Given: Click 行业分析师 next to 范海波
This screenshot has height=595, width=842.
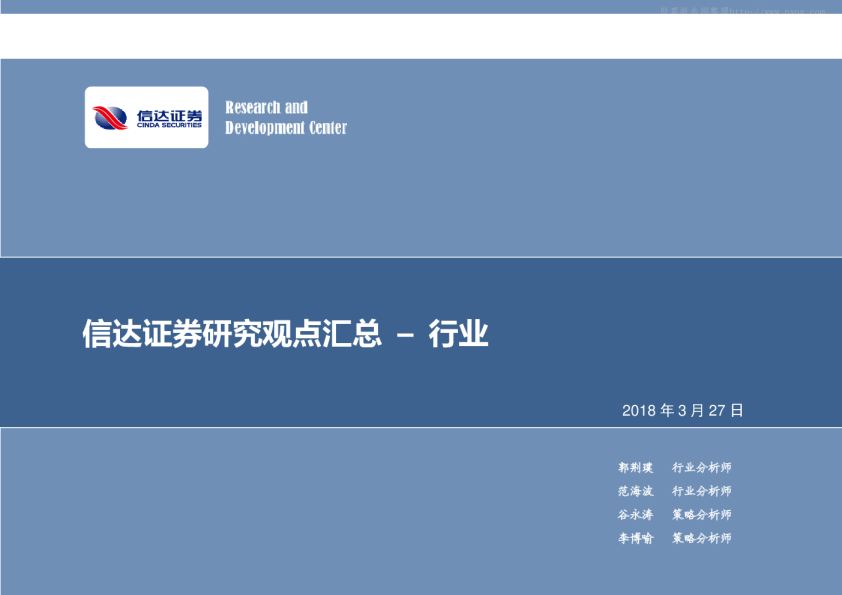Looking at the screenshot, I should click(x=701, y=491).
